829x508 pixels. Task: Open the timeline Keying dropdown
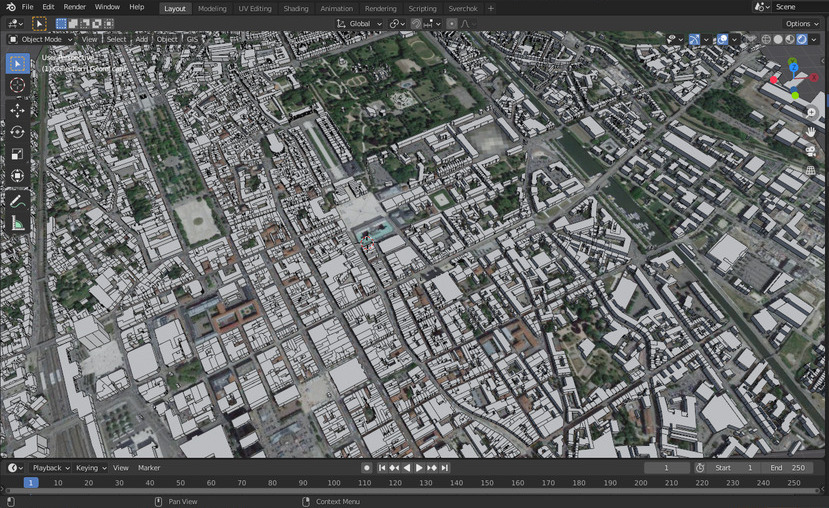pos(91,468)
